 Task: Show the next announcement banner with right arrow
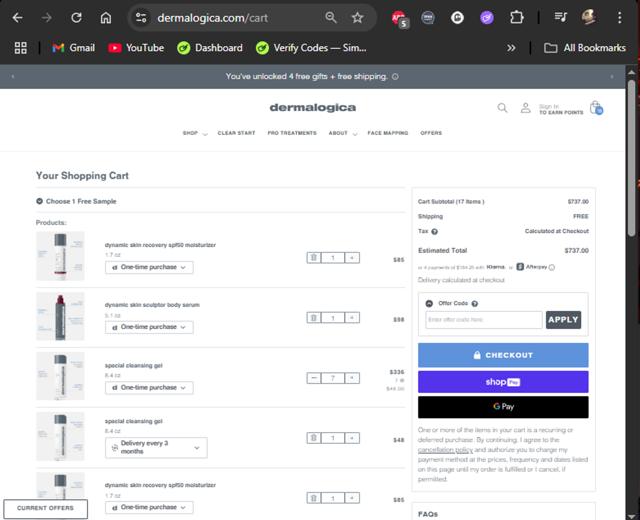coord(611,76)
